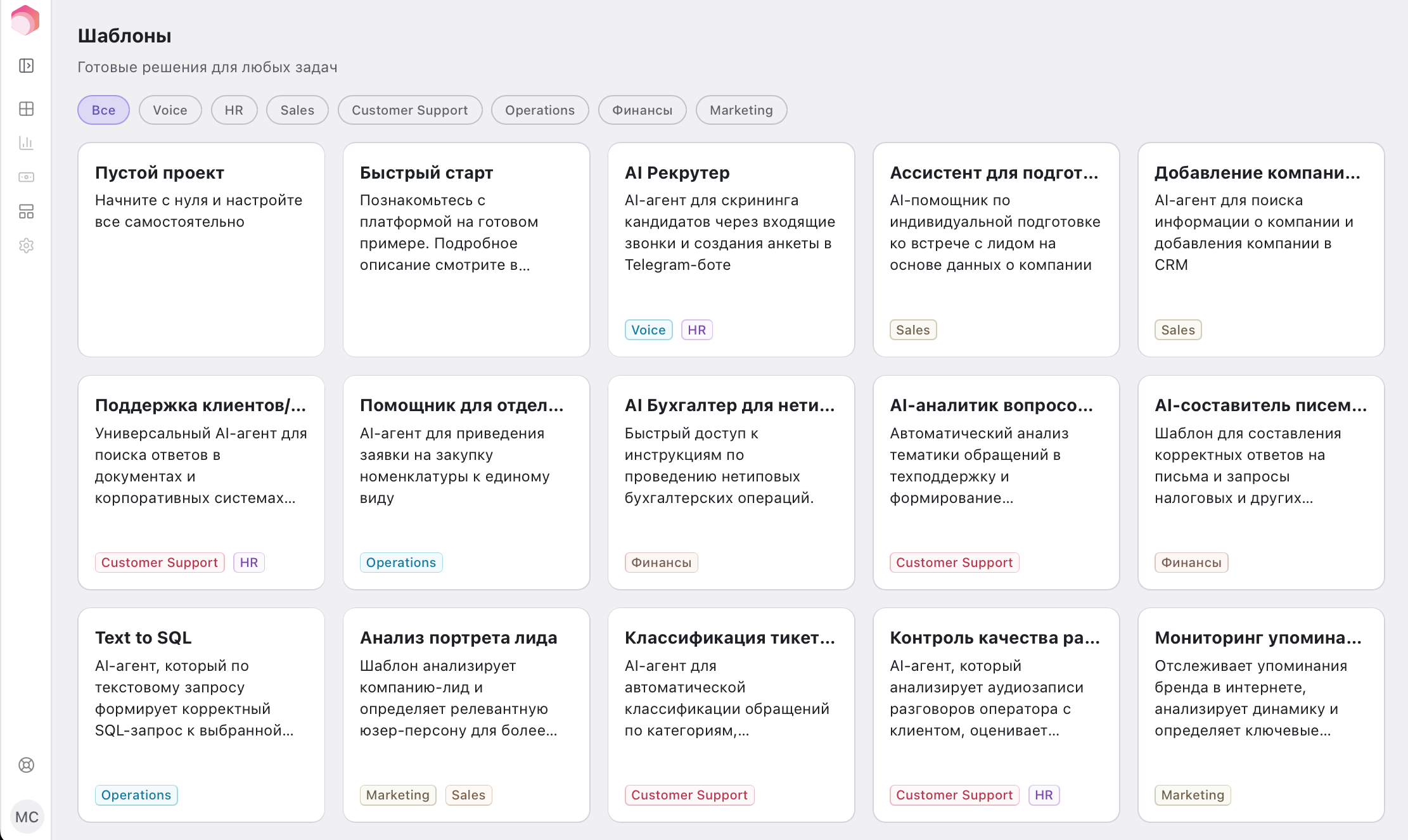
Task: Open the settings gear icon
Action: (x=26, y=246)
